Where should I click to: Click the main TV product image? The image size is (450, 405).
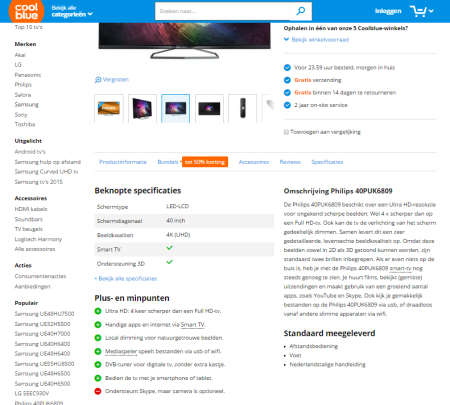click(184, 41)
